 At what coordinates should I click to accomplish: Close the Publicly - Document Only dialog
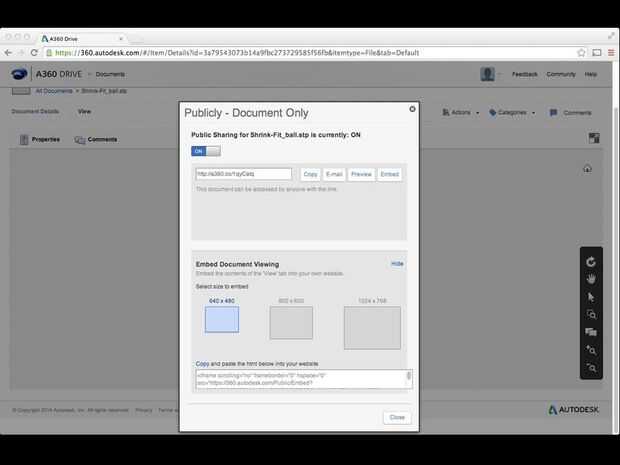(412, 109)
